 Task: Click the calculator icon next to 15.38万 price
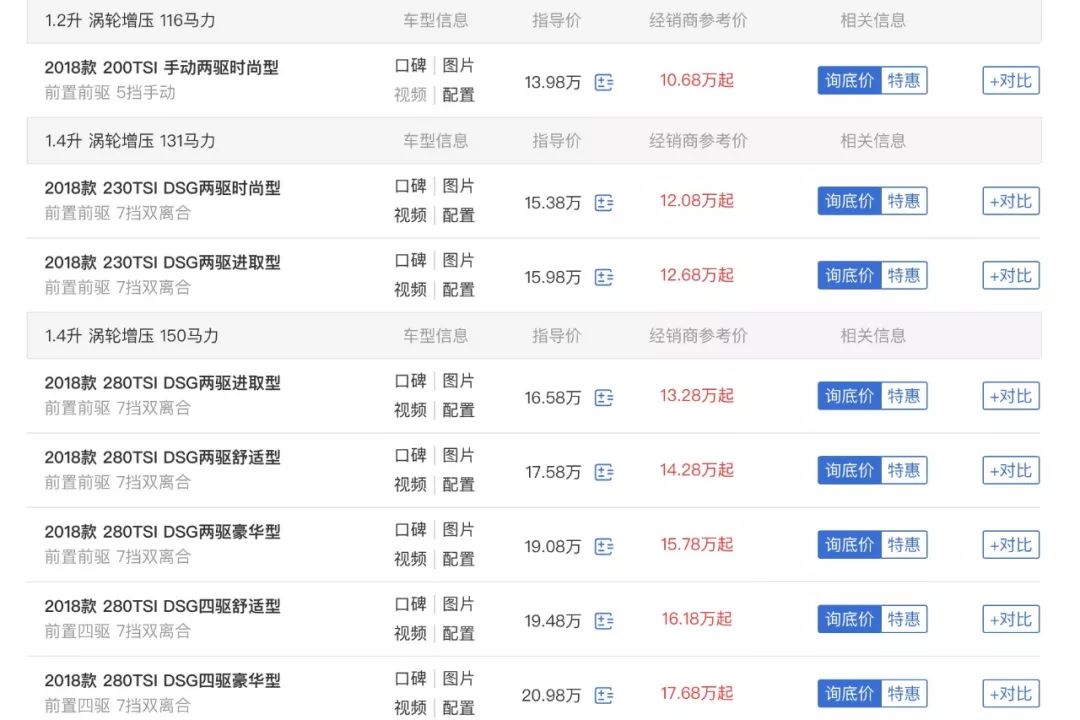coord(602,203)
